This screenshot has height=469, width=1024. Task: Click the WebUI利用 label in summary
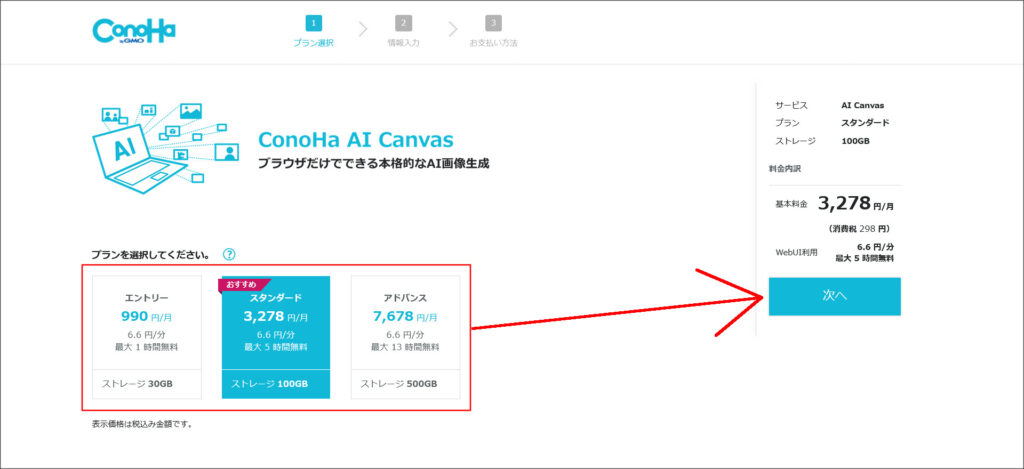796,252
